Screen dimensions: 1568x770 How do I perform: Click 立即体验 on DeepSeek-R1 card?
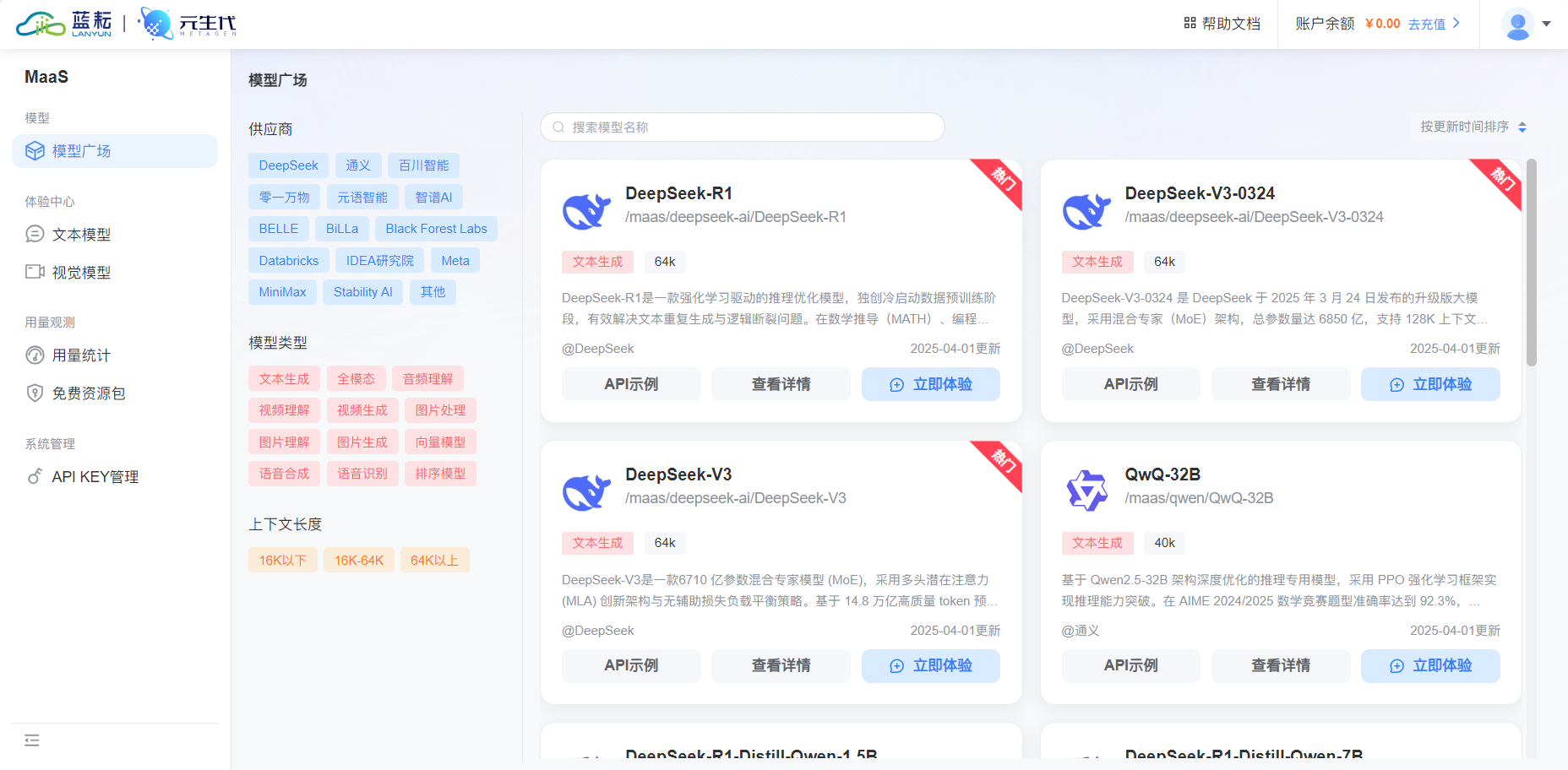pyautogui.click(x=931, y=384)
